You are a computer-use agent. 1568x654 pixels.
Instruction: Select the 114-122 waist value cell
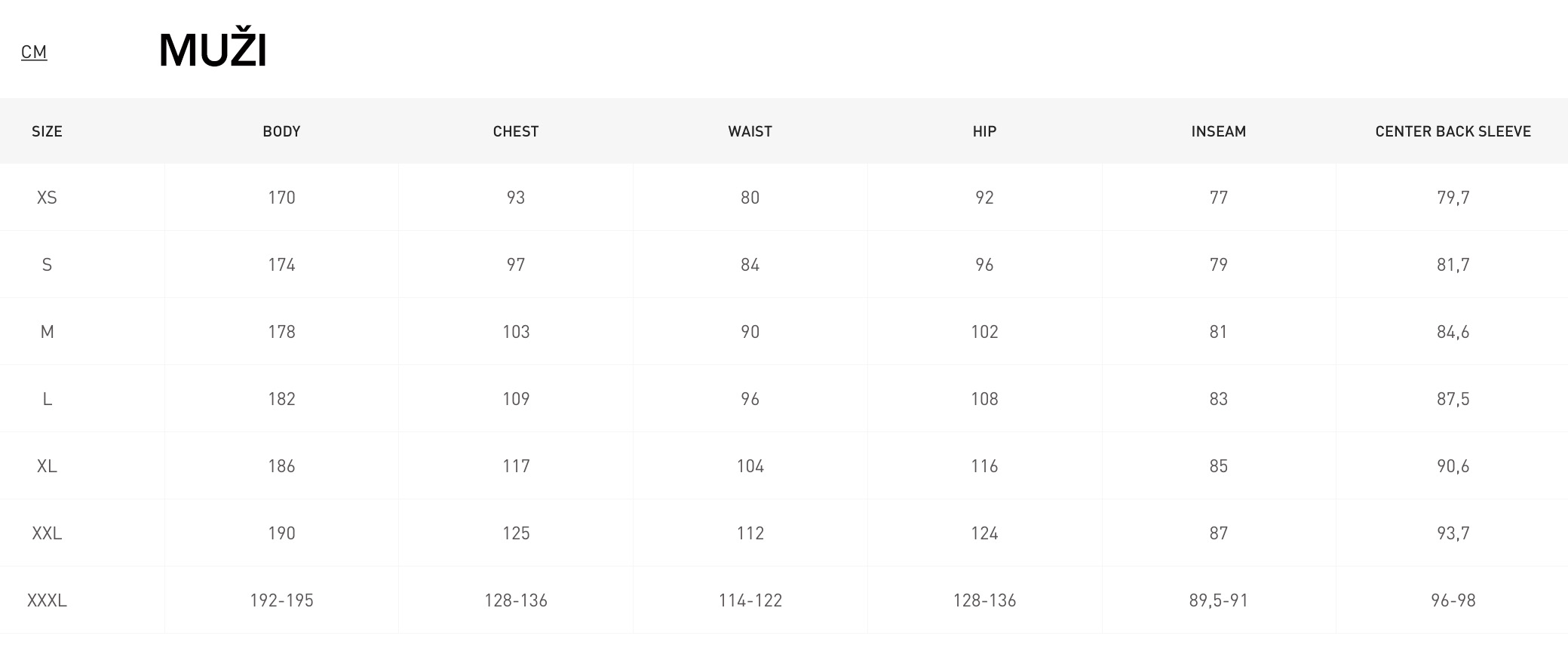[750, 600]
